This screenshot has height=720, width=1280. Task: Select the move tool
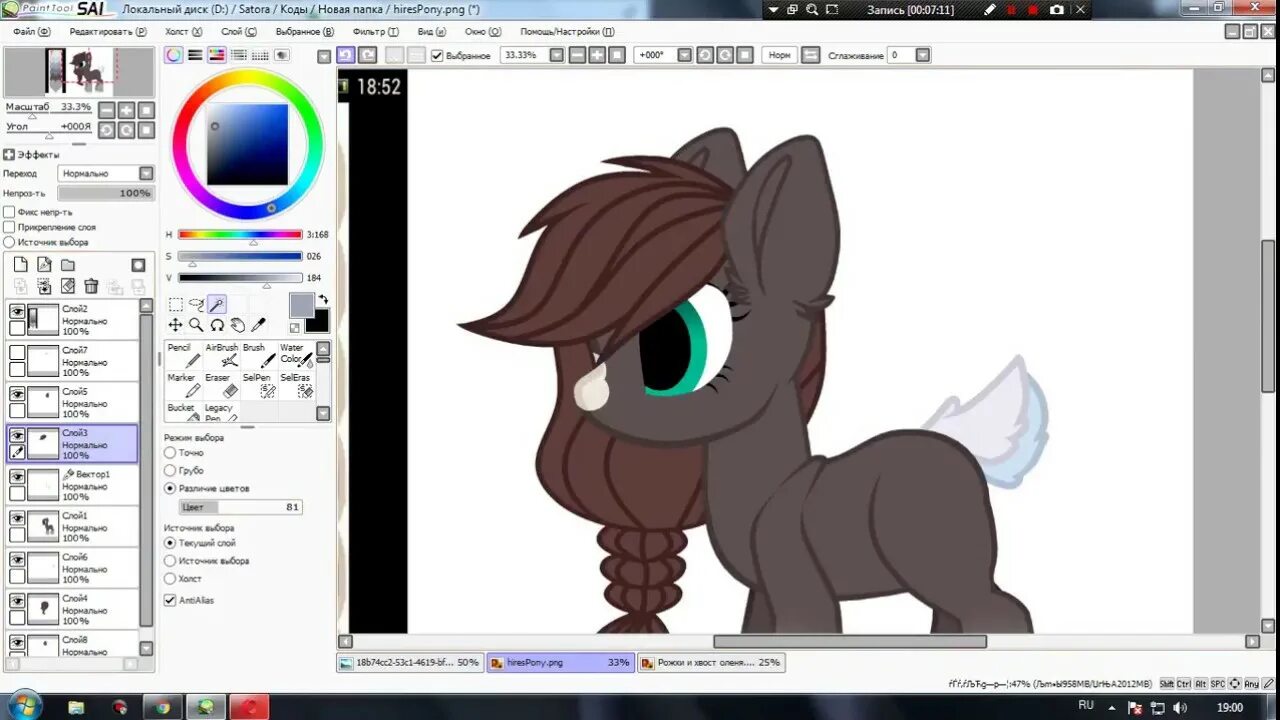pyautogui.click(x=175, y=325)
